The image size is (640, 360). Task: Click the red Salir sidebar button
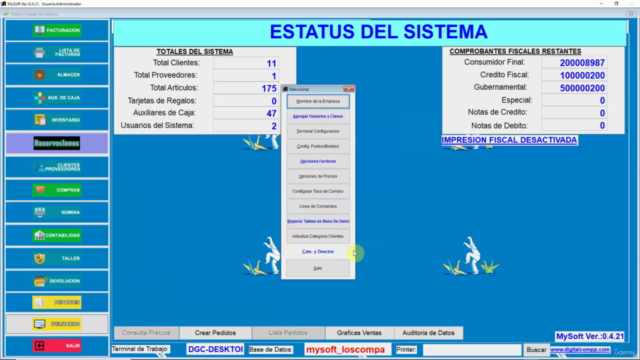[x=57, y=346]
